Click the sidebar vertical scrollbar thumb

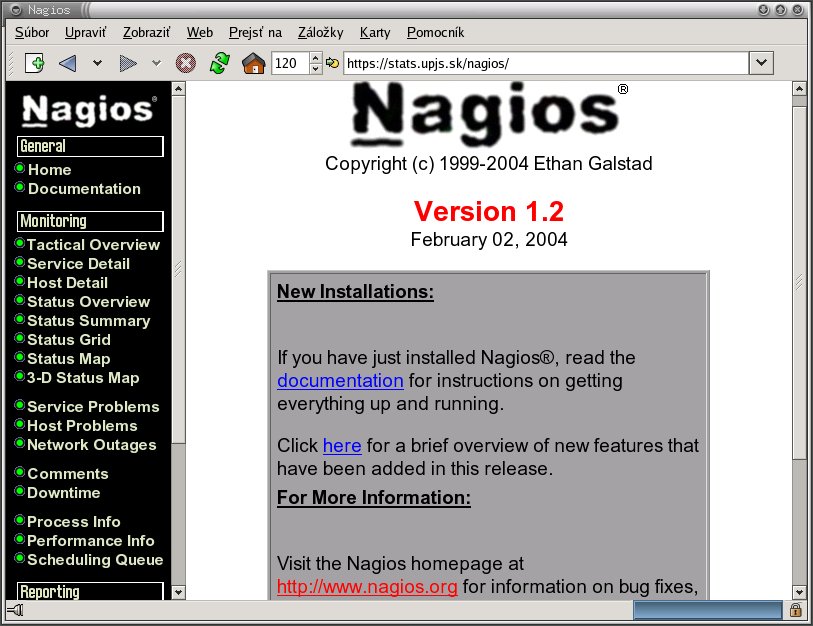[x=178, y=269]
